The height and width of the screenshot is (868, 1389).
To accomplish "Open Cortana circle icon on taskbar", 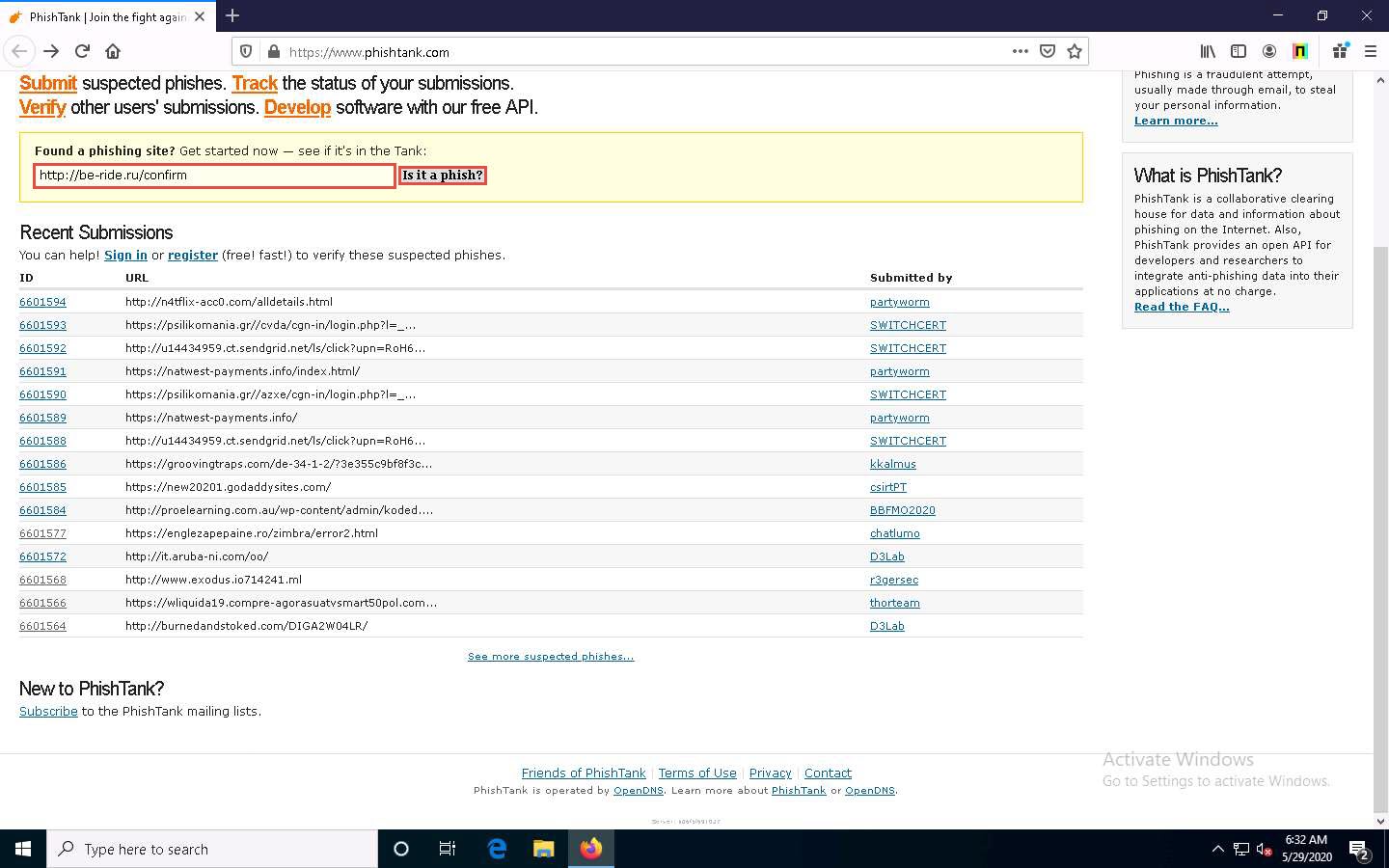I will (x=401, y=849).
